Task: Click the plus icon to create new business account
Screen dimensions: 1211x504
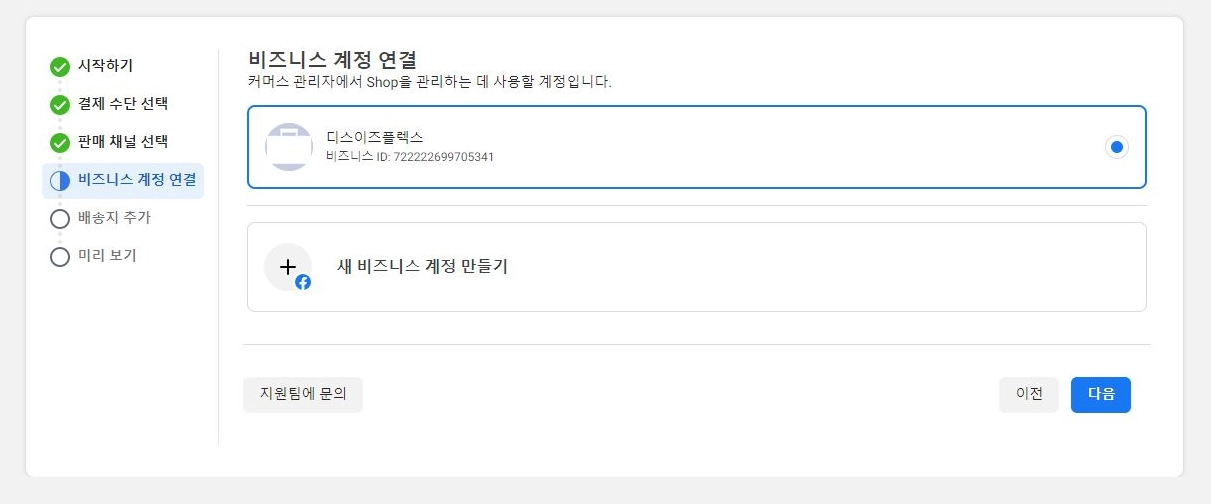Action: (288, 267)
